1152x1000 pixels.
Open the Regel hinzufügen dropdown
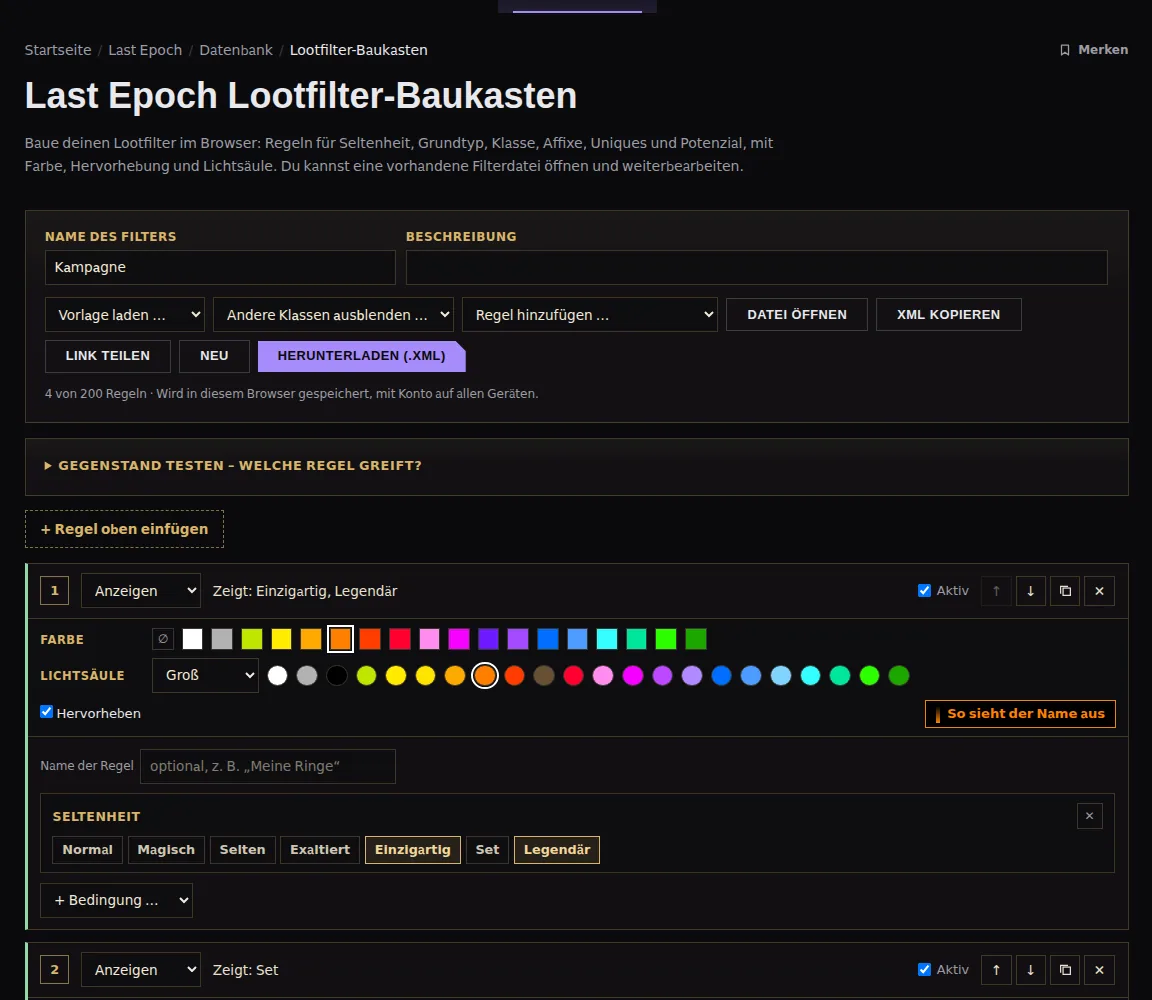(590, 314)
